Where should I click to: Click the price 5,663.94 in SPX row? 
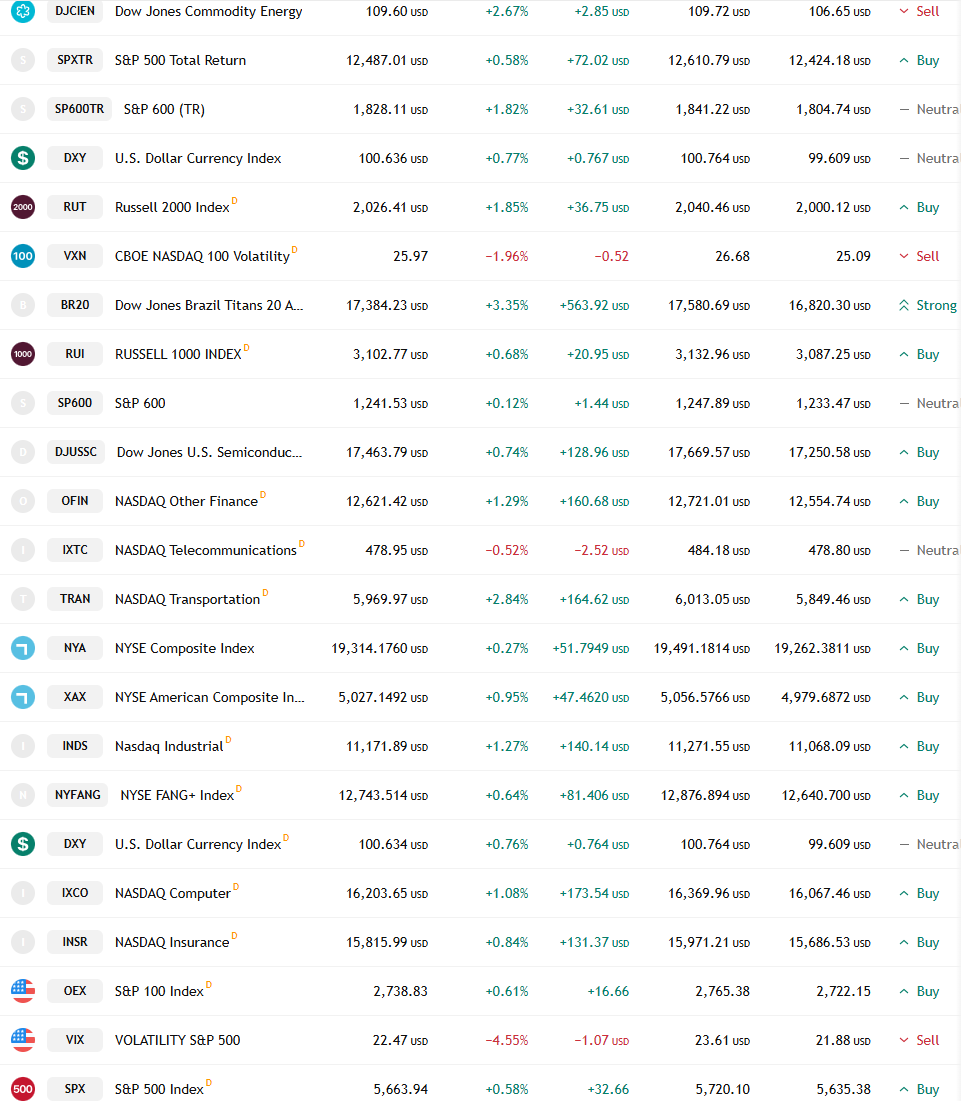pyautogui.click(x=401, y=1089)
